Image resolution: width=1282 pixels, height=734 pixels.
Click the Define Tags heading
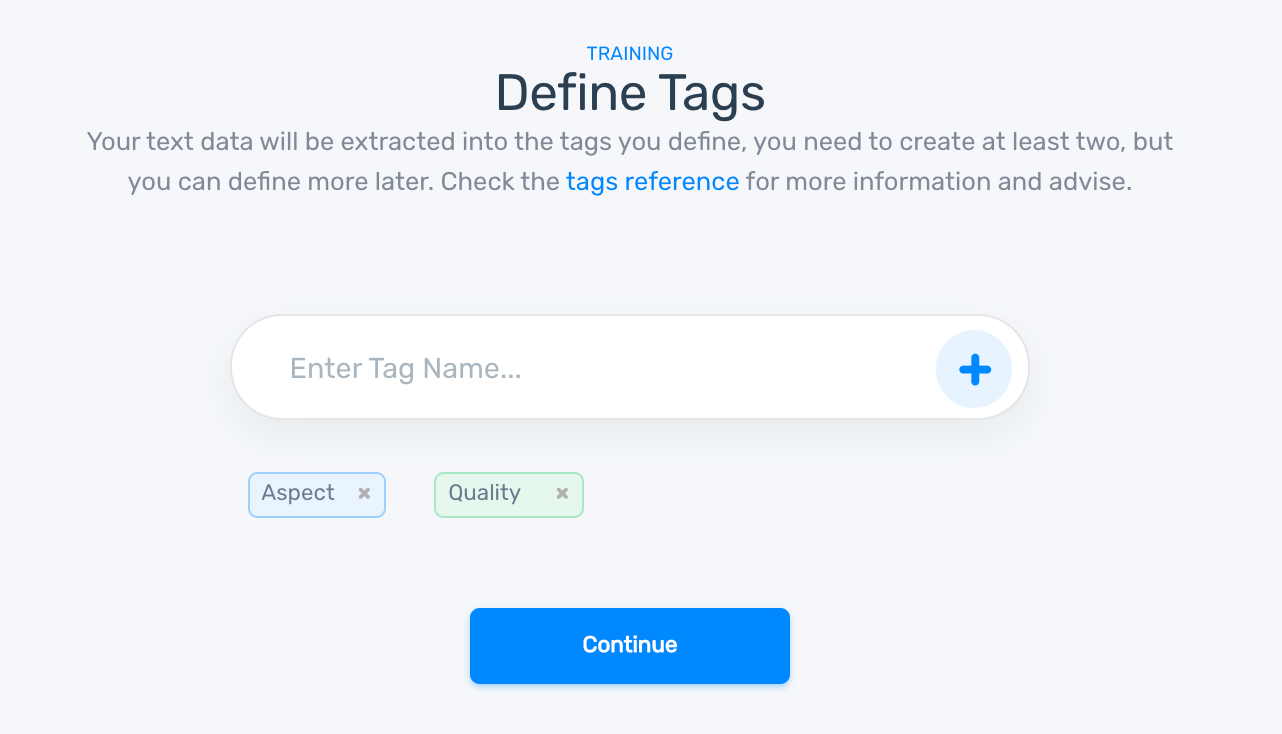(630, 93)
